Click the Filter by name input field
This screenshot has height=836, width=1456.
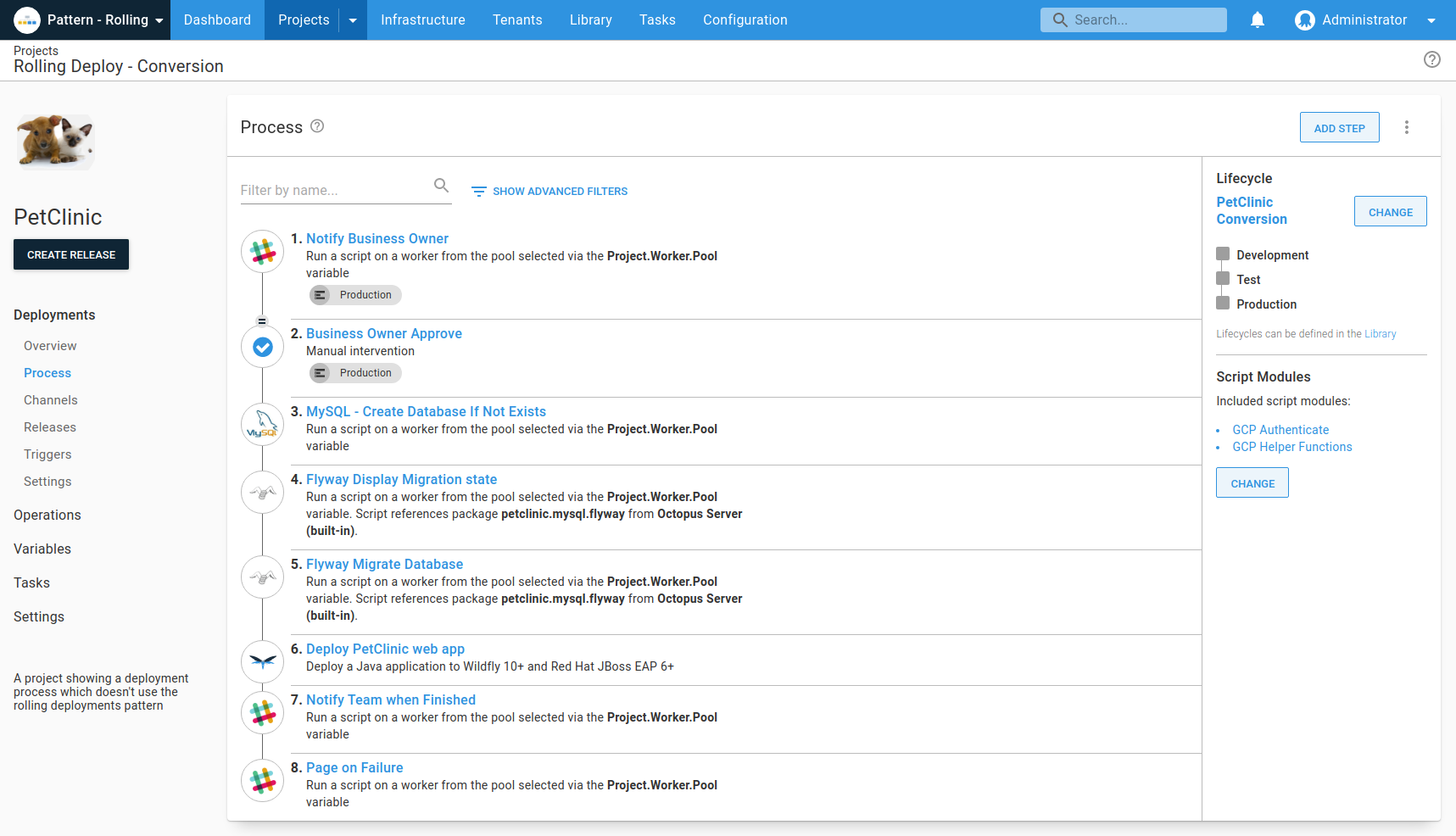tap(334, 191)
